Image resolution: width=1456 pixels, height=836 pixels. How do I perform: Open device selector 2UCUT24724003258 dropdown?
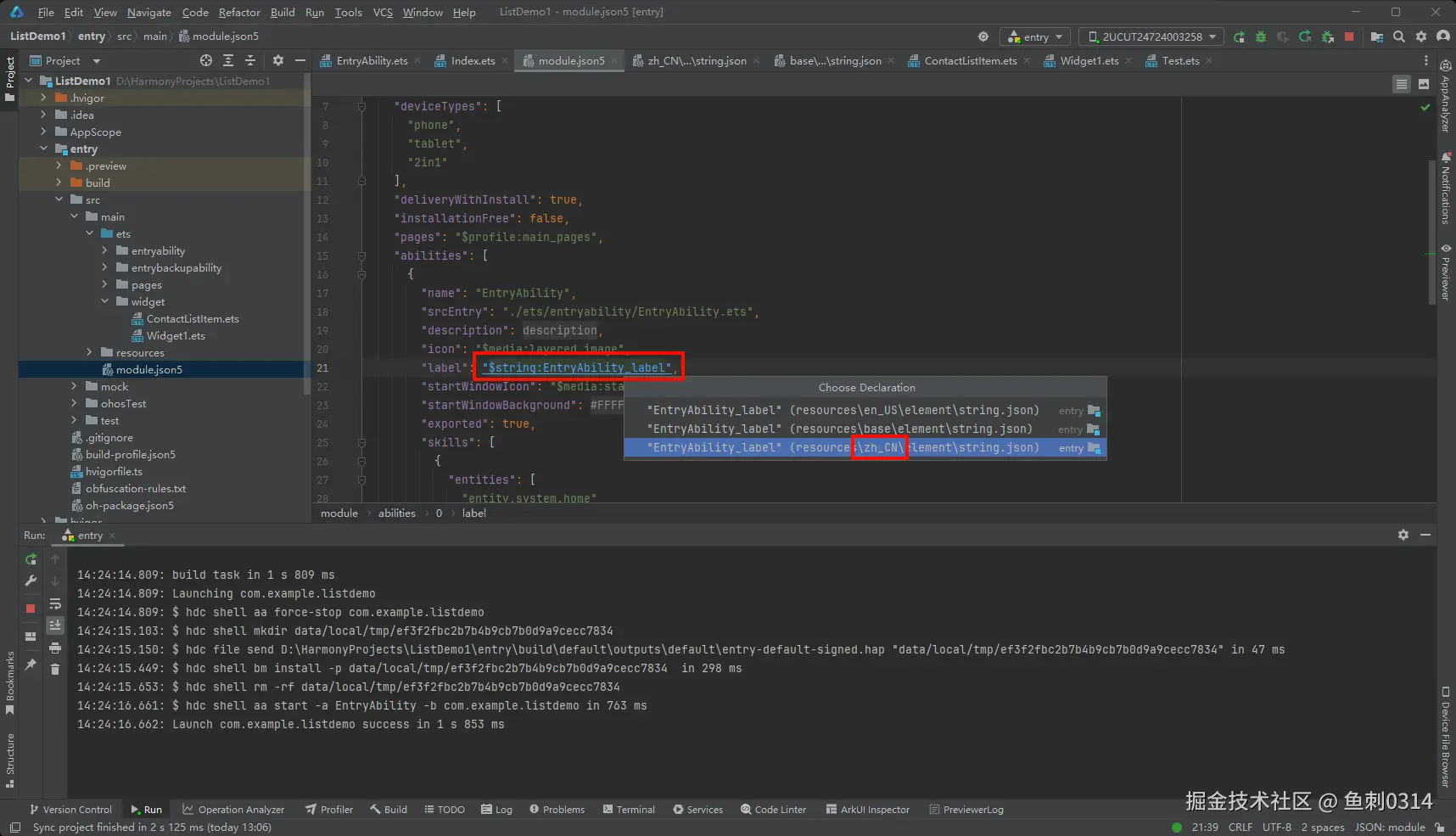(1151, 36)
